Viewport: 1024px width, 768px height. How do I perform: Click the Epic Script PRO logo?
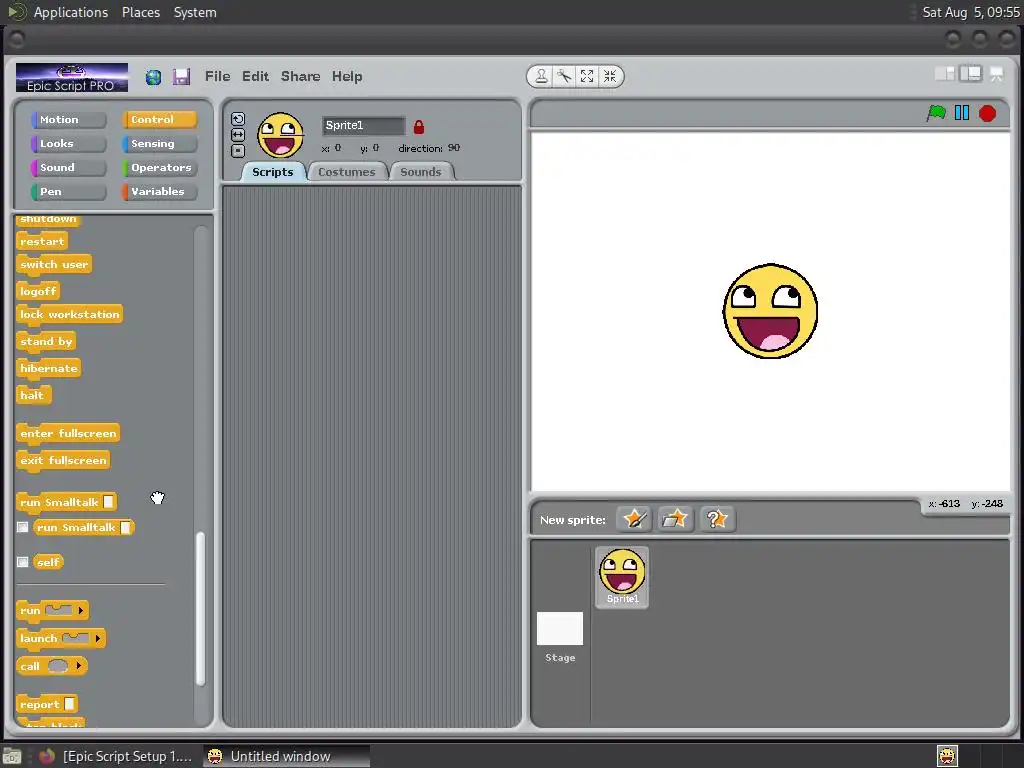[x=72, y=78]
